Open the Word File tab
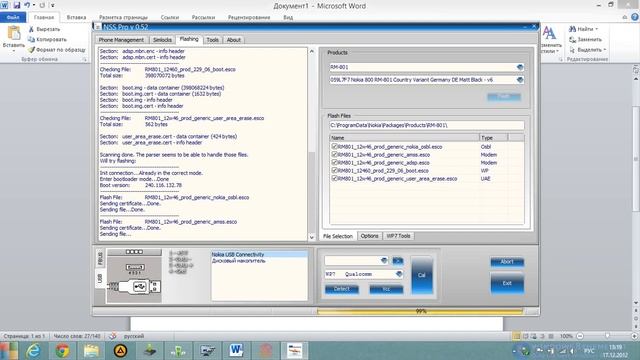Image resolution: width=640 pixels, height=360 pixels. pos(13,17)
